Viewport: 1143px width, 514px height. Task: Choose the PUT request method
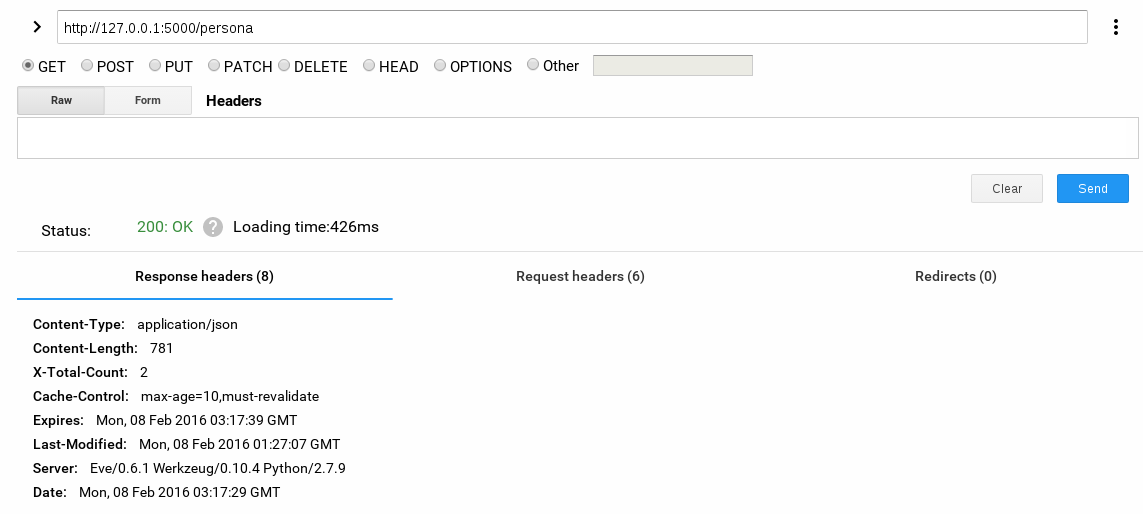click(155, 66)
